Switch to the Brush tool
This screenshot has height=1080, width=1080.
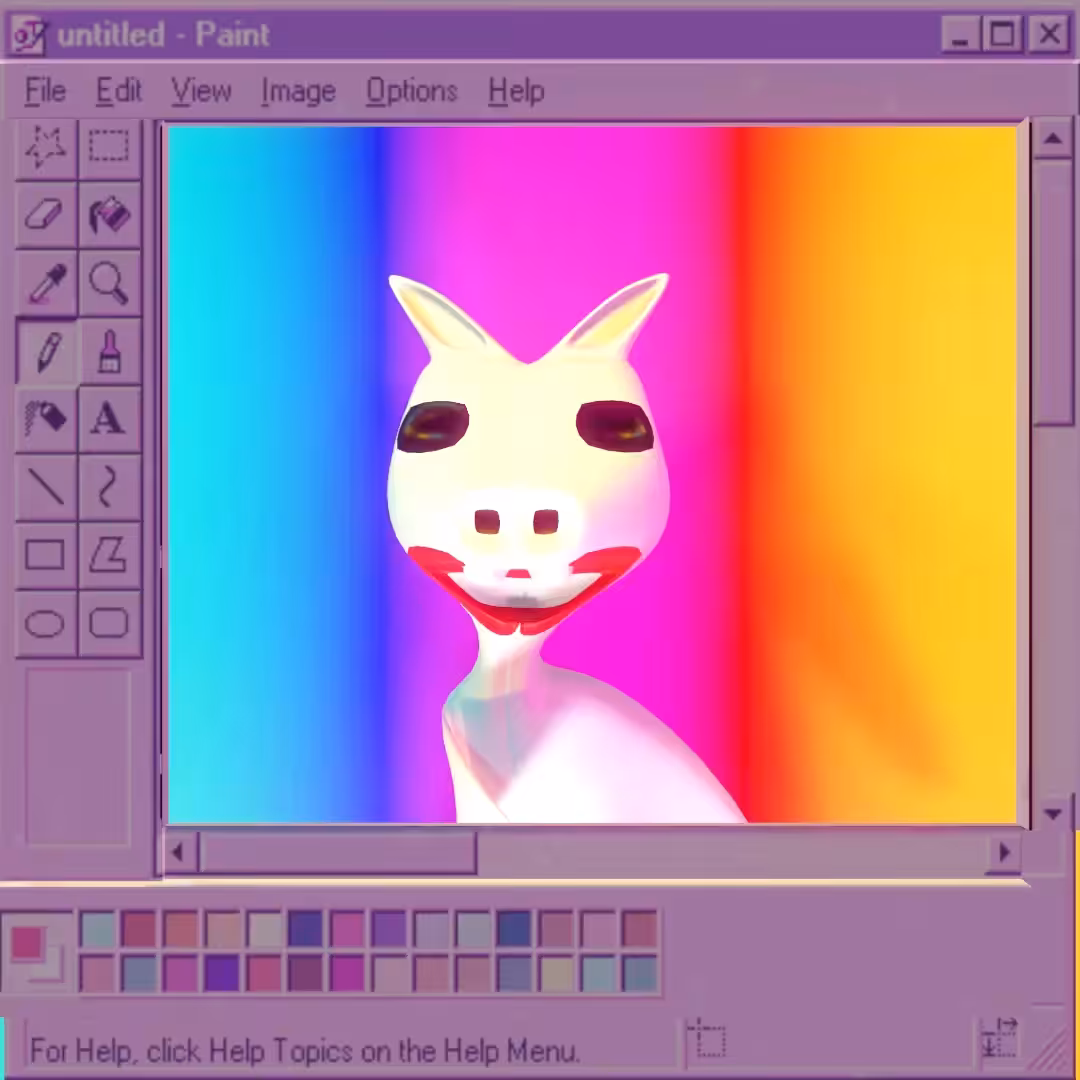tap(110, 351)
